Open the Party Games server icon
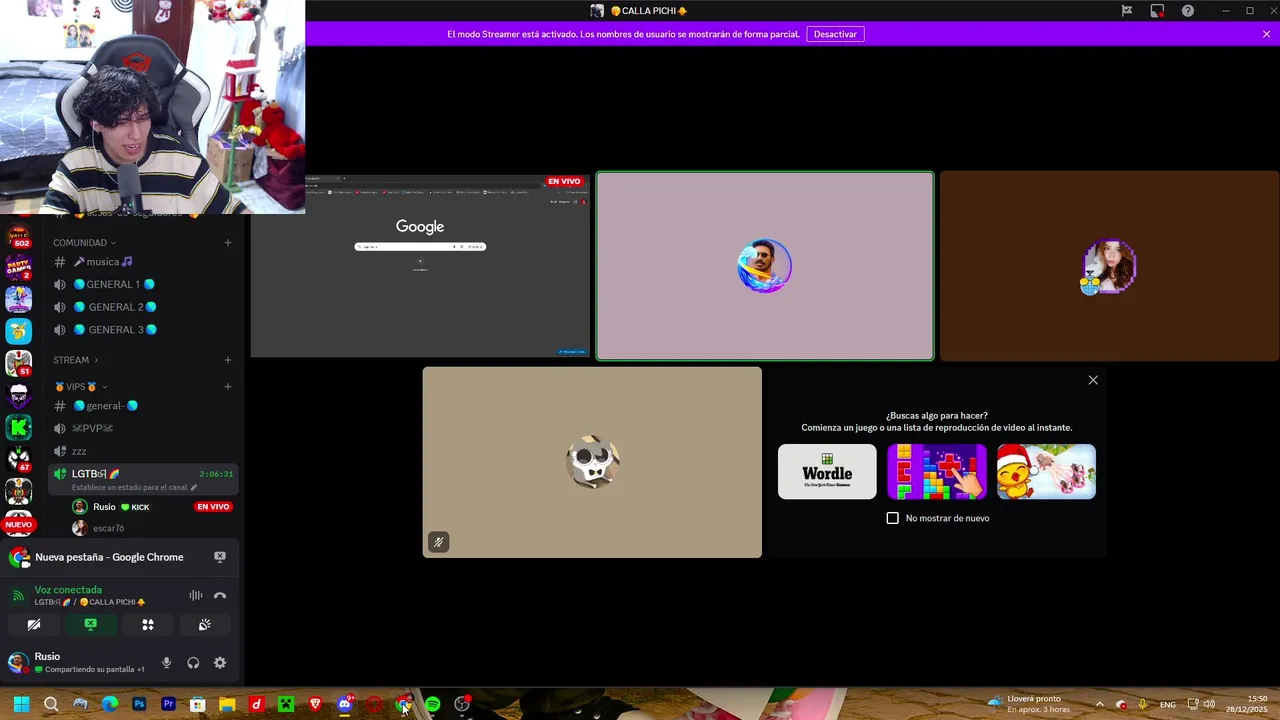This screenshot has width=1280, height=720. (19, 268)
